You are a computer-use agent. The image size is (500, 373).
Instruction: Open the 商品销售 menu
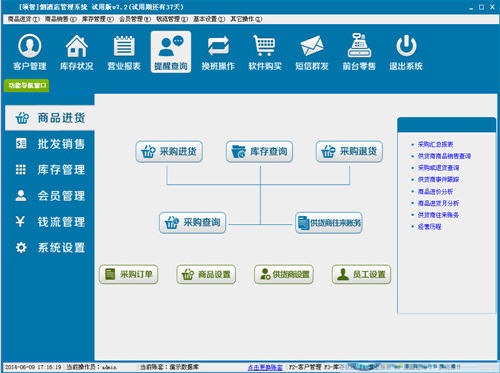[x=61, y=19]
